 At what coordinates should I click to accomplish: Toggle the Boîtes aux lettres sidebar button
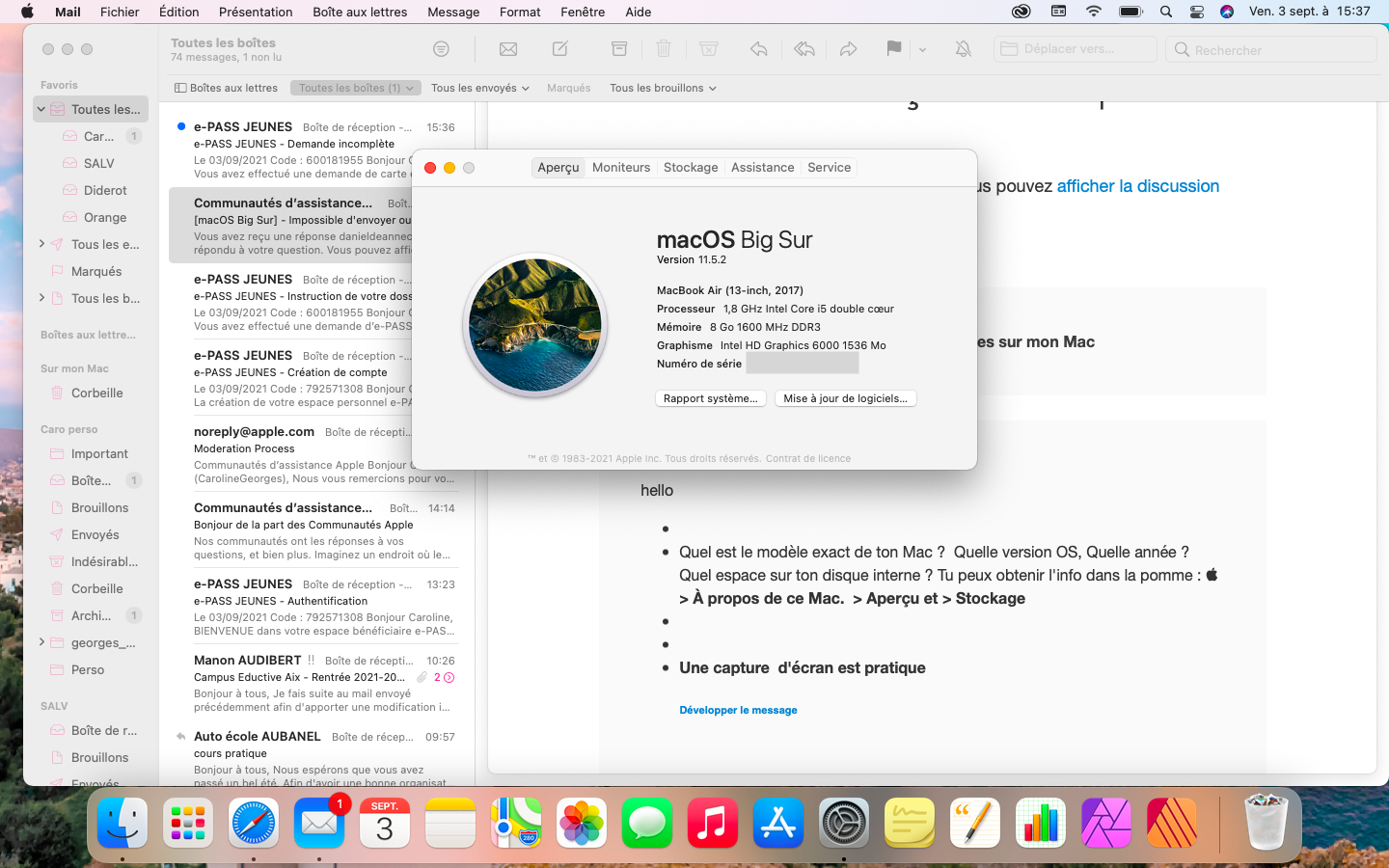pos(226,88)
